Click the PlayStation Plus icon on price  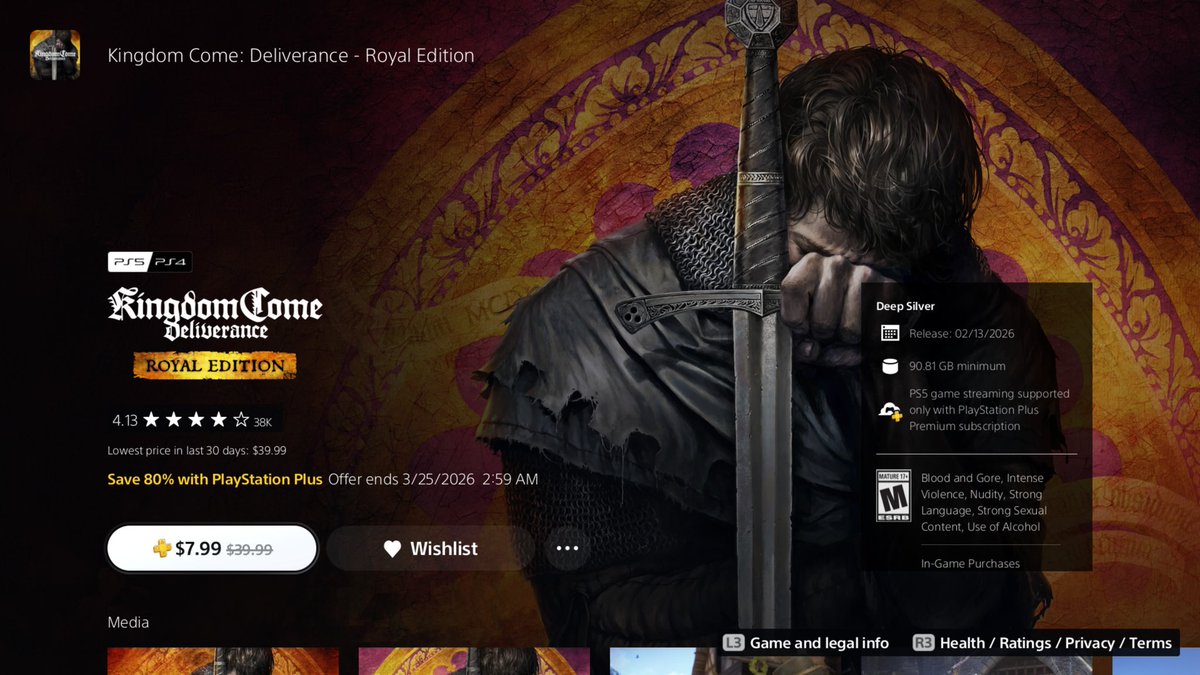click(x=161, y=548)
